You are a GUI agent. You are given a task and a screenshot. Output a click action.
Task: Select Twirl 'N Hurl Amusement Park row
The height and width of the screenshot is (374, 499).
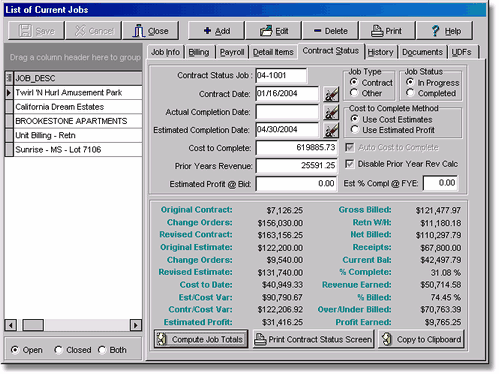coord(78,93)
